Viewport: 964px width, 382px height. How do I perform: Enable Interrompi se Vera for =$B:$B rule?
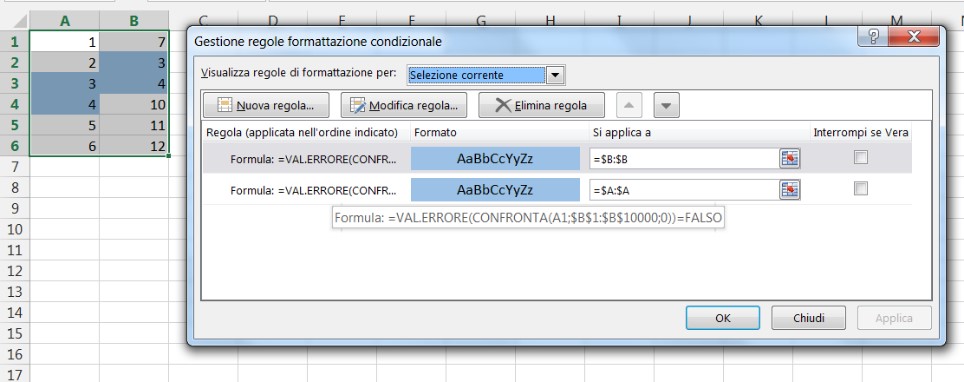861,157
